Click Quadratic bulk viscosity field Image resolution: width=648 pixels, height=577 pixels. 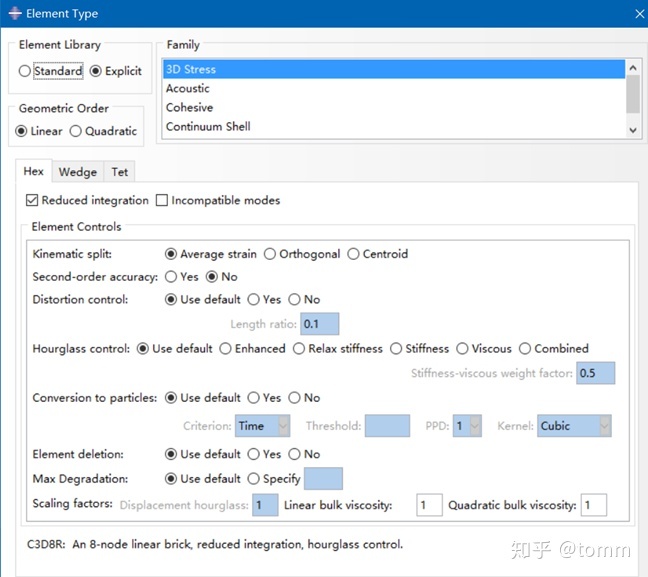tap(594, 505)
